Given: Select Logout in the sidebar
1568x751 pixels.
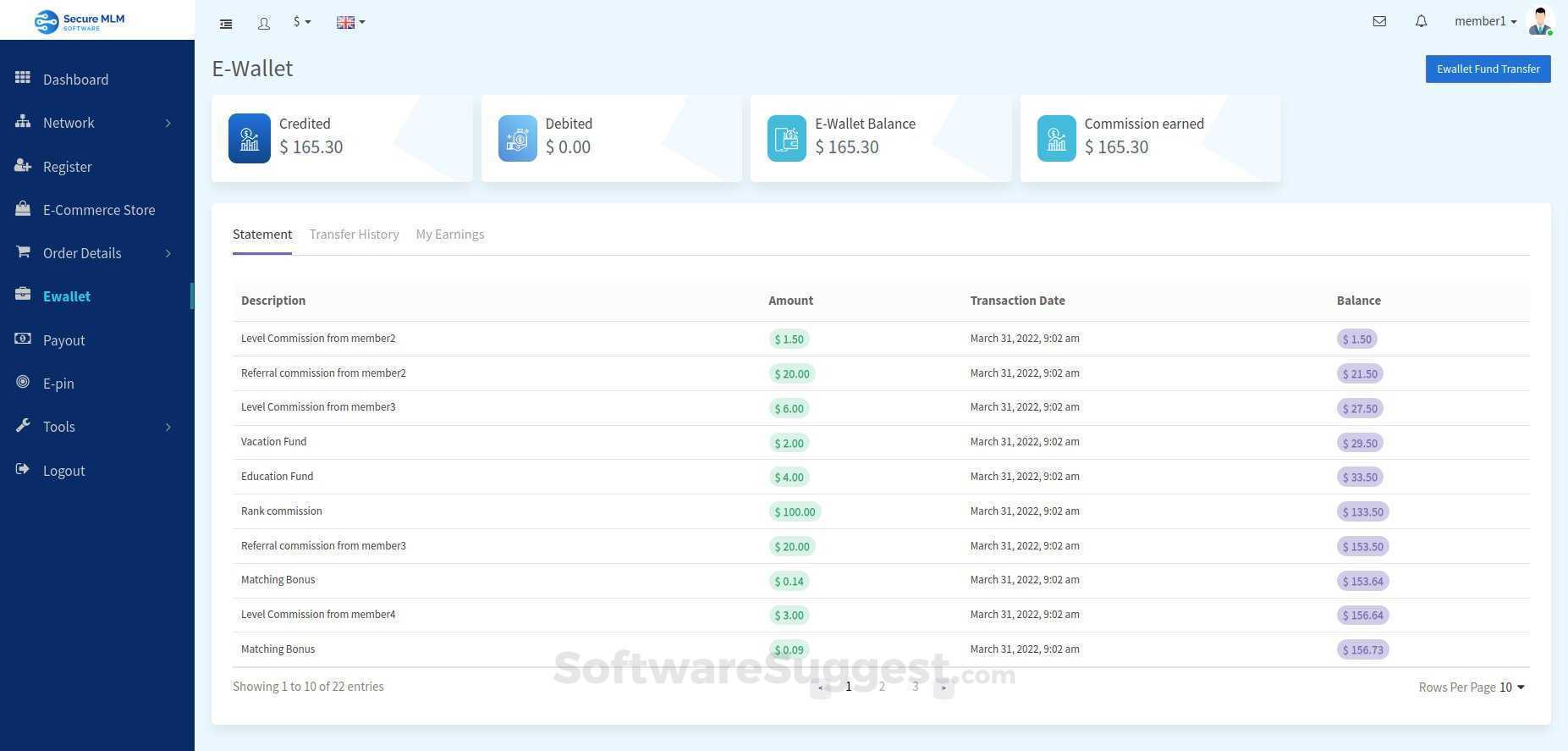Looking at the screenshot, I should pyautogui.click(x=64, y=471).
